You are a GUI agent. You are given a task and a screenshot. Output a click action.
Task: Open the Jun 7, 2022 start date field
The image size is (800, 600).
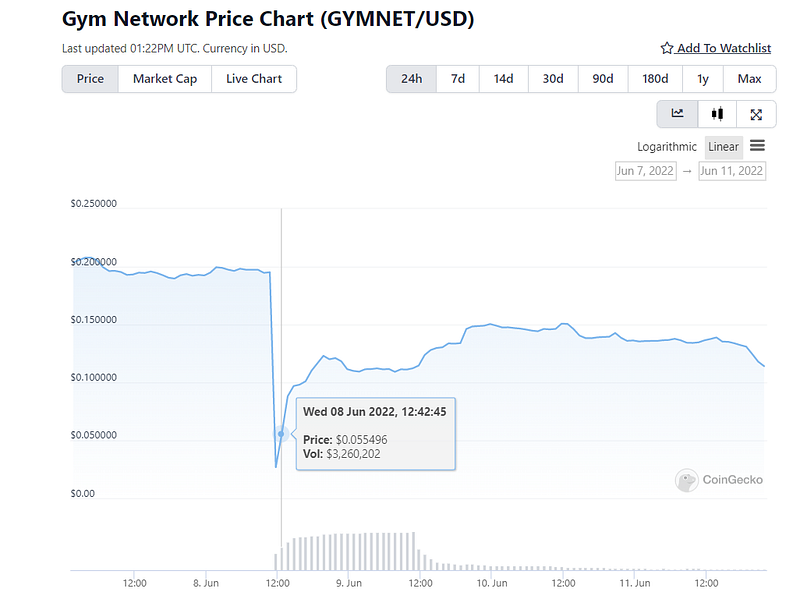coord(645,171)
